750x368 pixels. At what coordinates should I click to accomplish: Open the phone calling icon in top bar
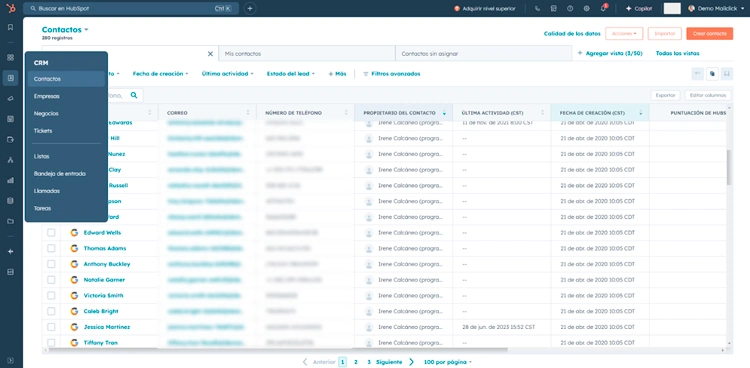tap(538, 9)
